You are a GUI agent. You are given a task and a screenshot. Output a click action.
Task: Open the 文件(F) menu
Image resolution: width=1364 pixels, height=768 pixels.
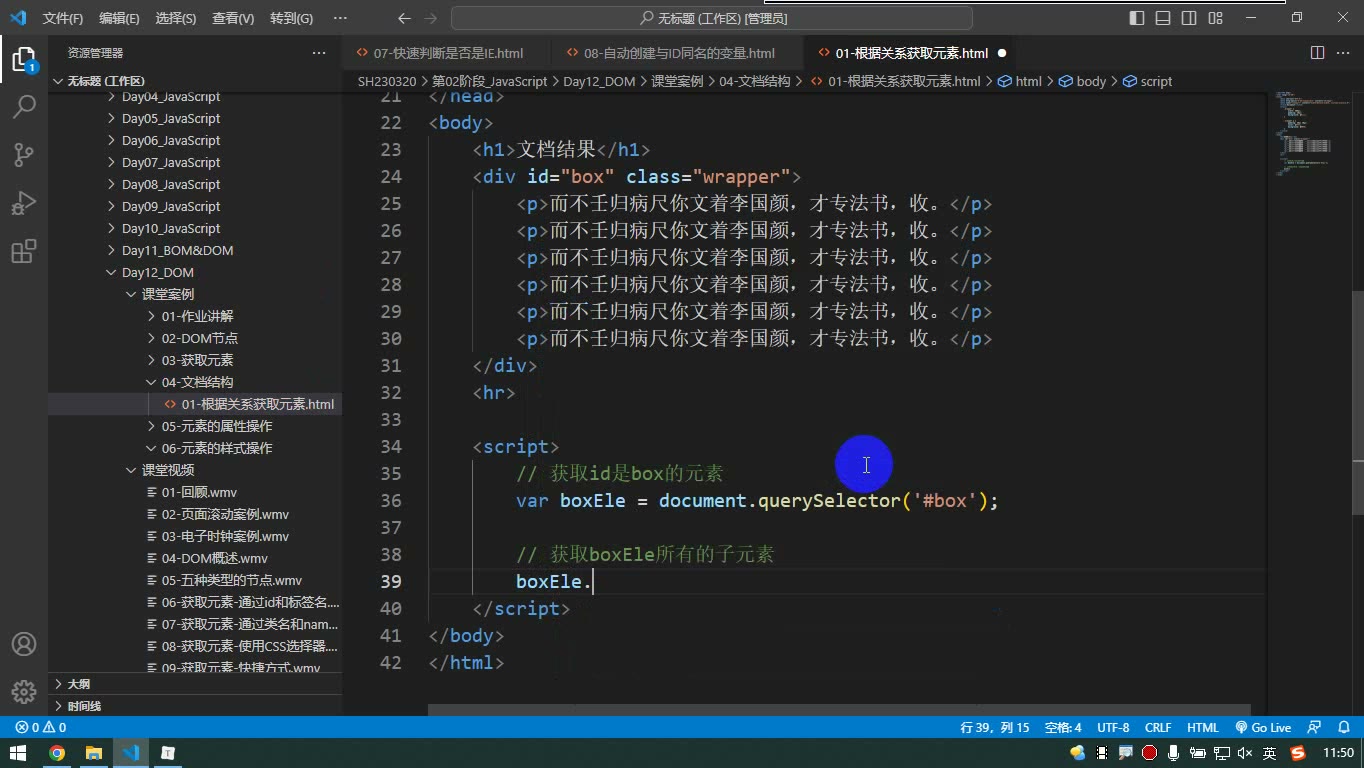point(63,18)
